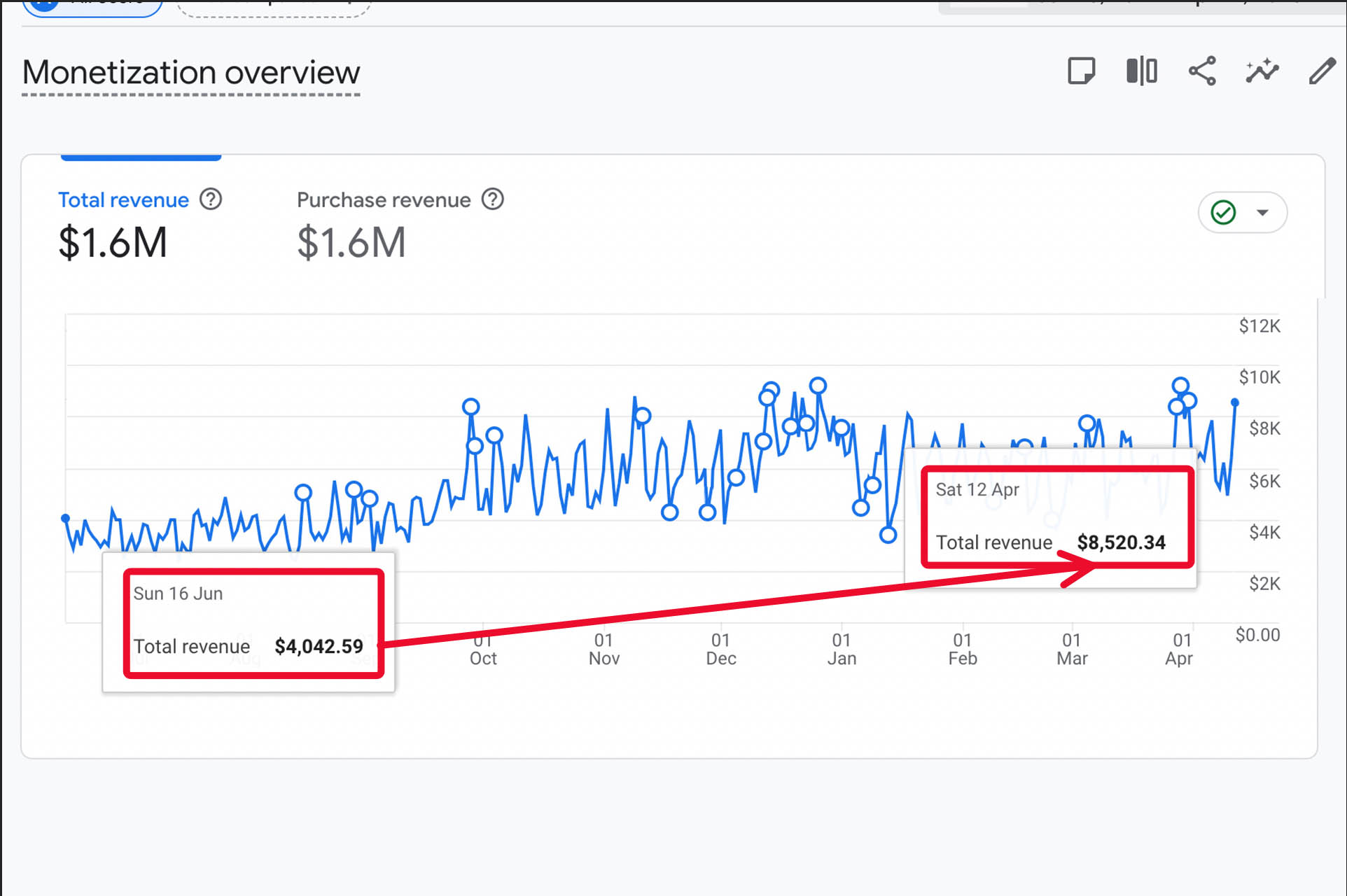Image resolution: width=1347 pixels, height=896 pixels.
Task: Click the sticky note icon in header
Action: [x=1081, y=71]
